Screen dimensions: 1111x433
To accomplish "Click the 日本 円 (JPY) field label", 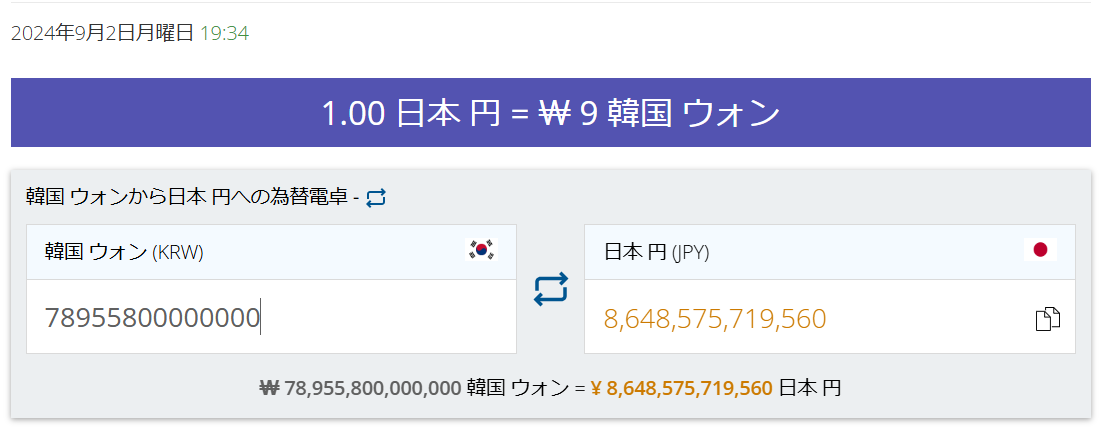I will pyautogui.click(x=657, y=252).
